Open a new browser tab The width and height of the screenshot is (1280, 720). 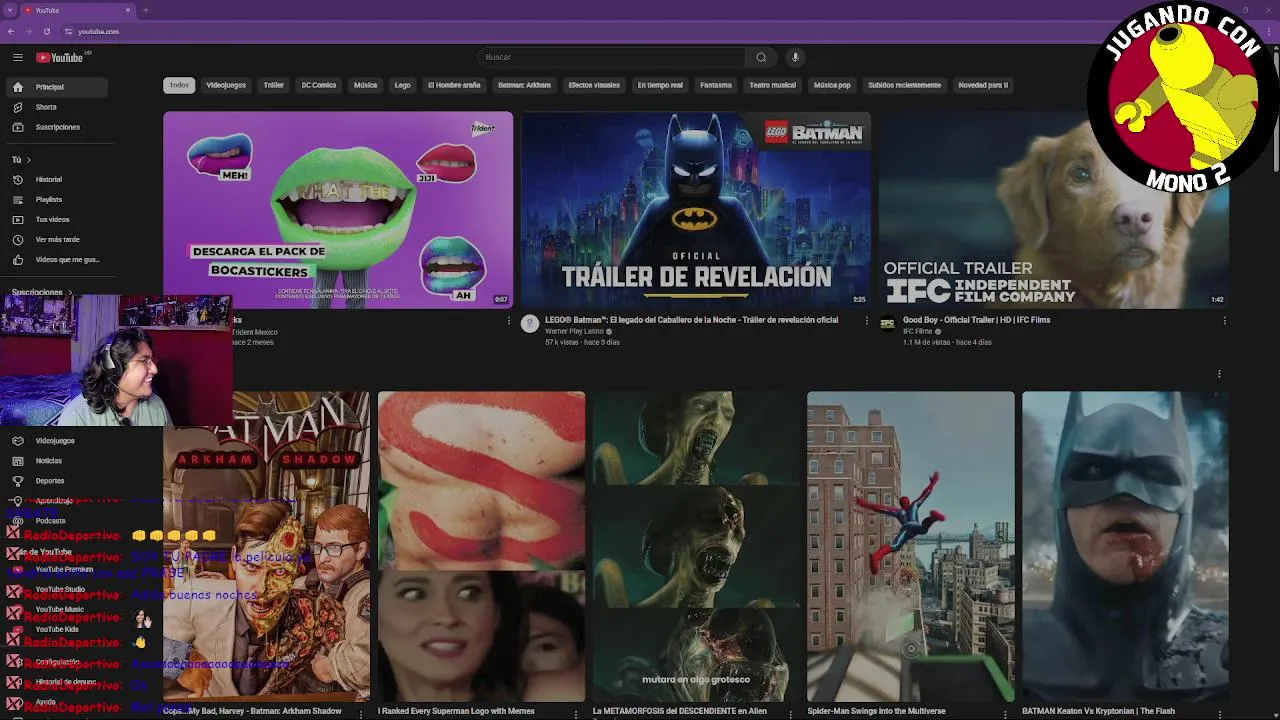146,10
